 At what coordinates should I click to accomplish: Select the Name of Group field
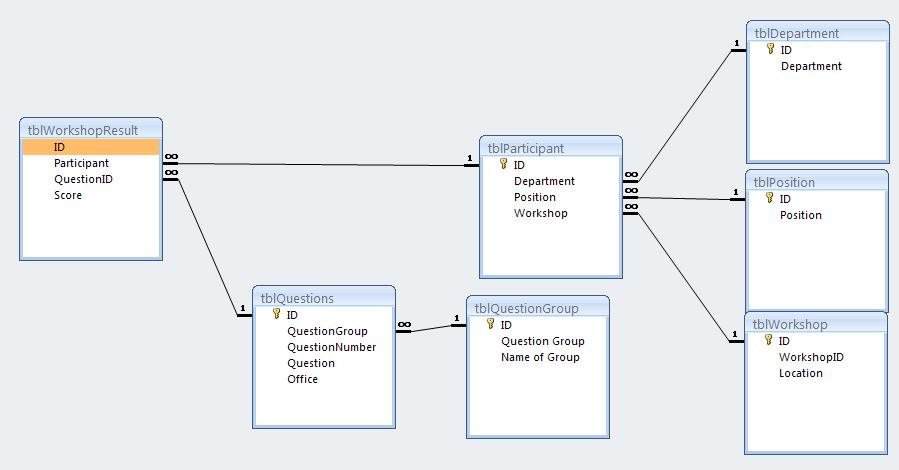[540, 357]
